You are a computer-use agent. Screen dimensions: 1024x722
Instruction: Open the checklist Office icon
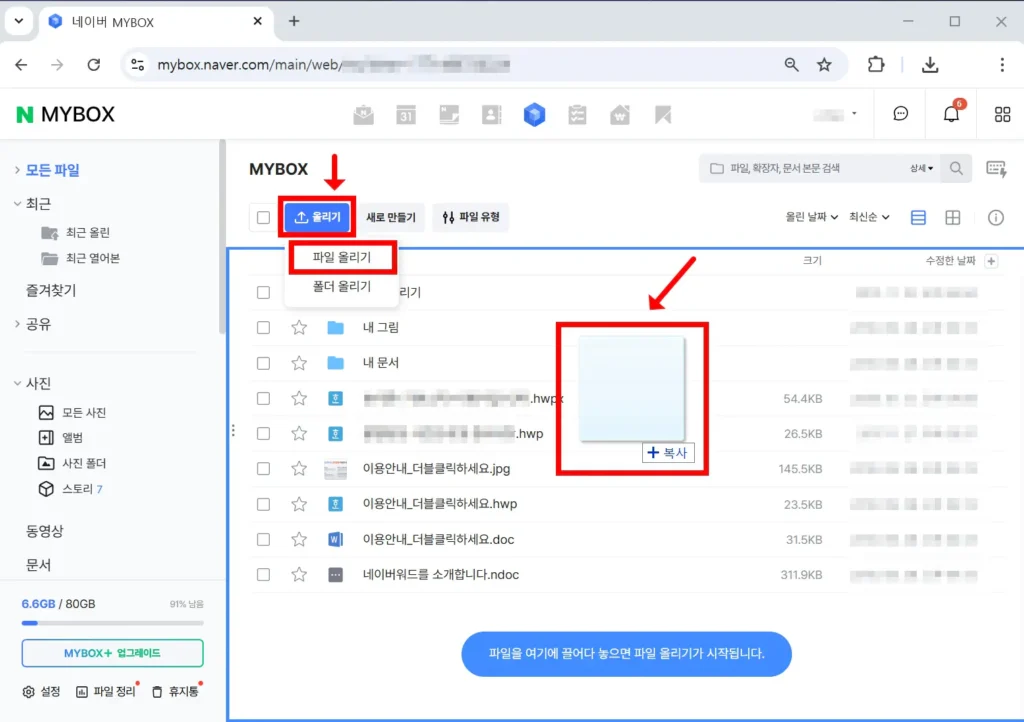(577, 115)
